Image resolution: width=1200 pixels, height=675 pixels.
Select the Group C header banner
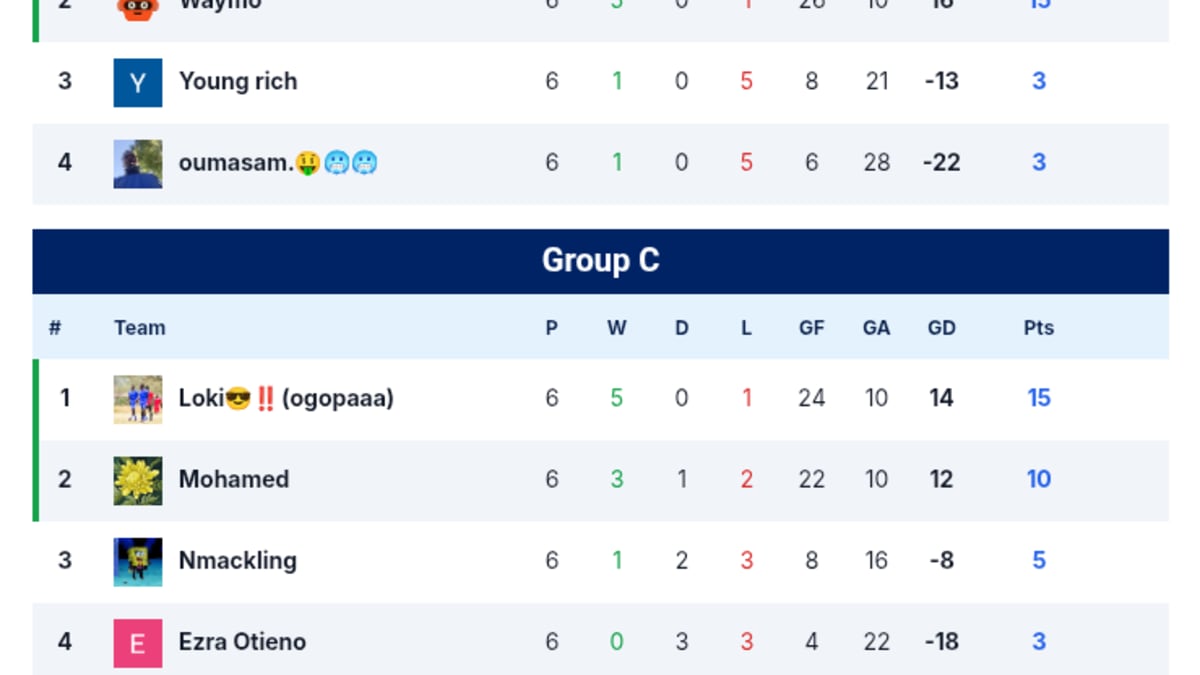tap(600, 261)
